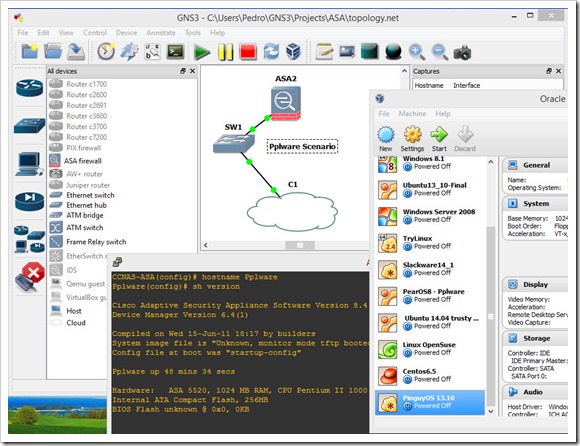Pause all devices with yellow pause icon

pos(225,52)
